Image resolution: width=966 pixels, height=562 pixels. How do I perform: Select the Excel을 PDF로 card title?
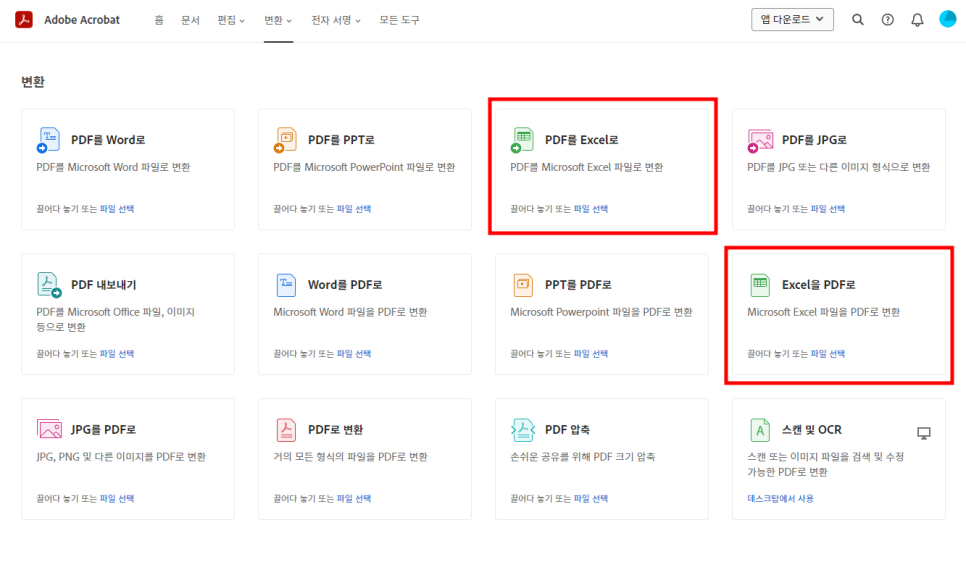(x=819, y=285)
